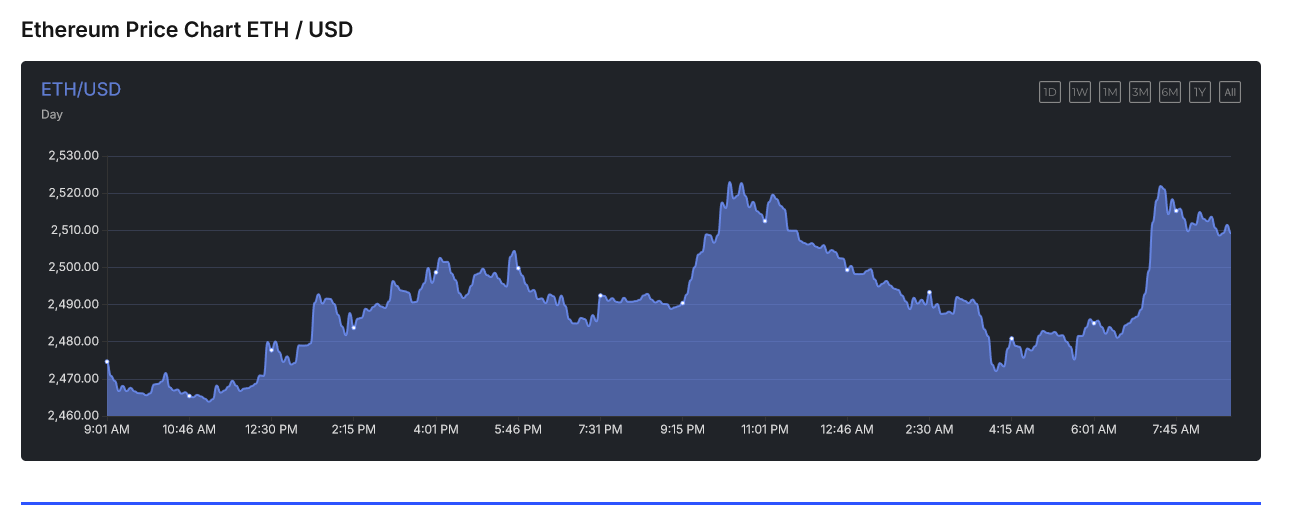The width and height of the screenshot is (1295, 530).
Task: Click the chart marker above 12:46 AM
Action: pyautogui.click(x=847, y=270)
